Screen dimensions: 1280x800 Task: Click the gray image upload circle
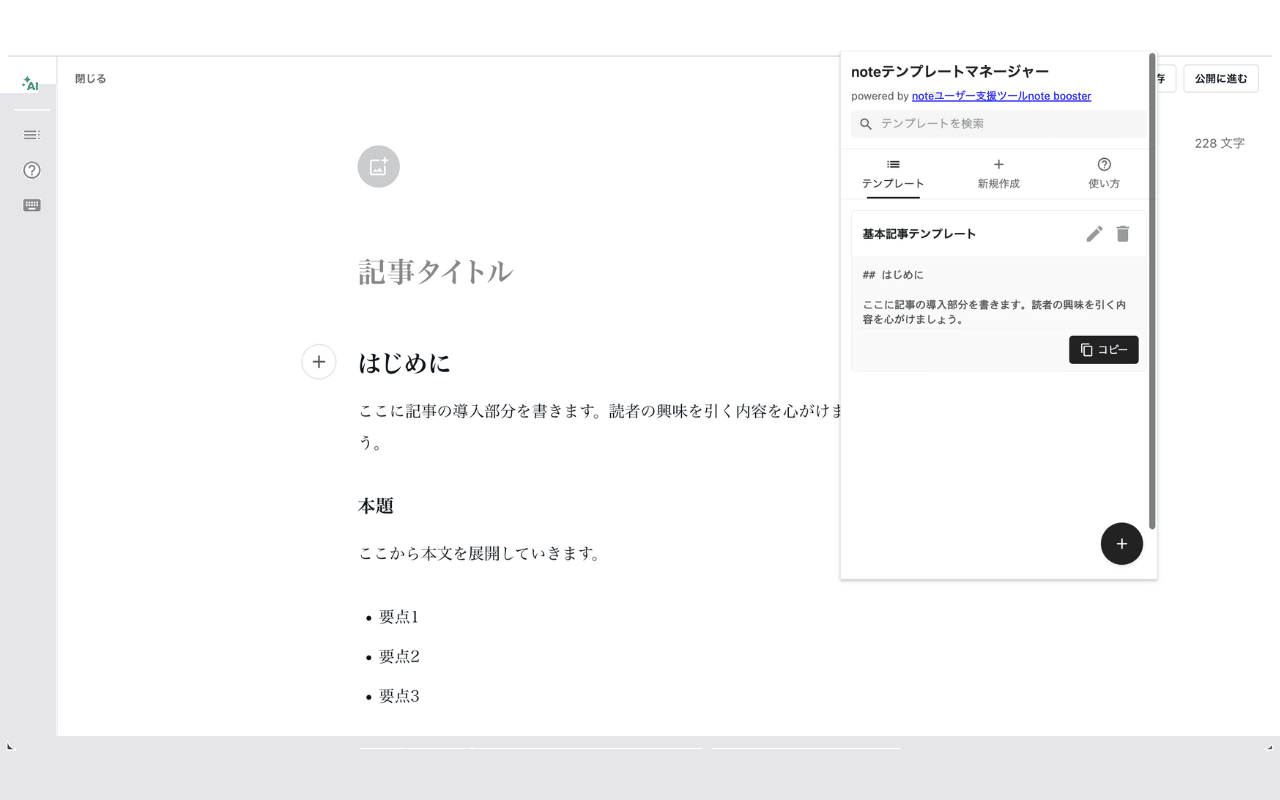pyautogui.click(x=378, y=166)
